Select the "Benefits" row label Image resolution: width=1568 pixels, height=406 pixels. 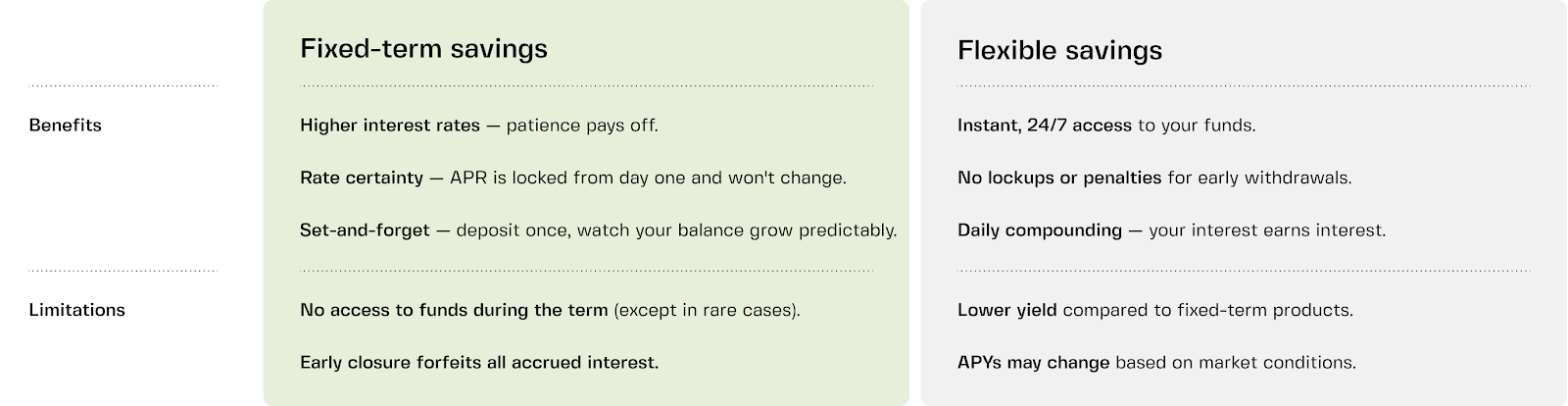tap(66, 126)
